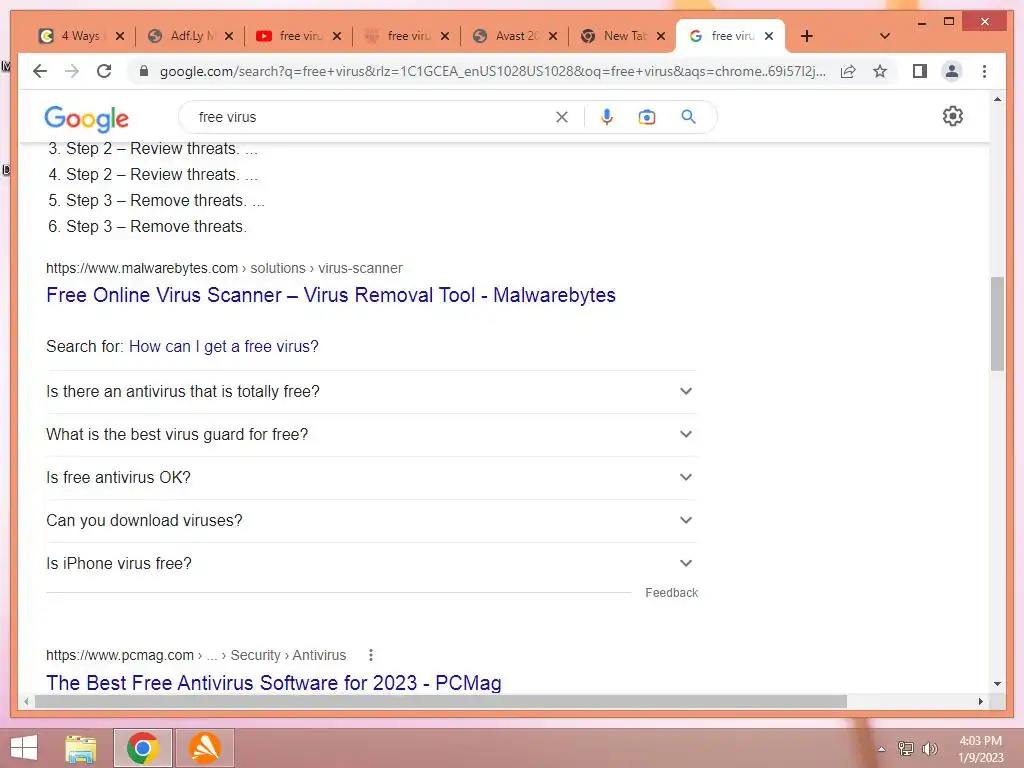Click the Feedback link
The height and width of the screenshot is (768, 1024).
click(671, 593)
